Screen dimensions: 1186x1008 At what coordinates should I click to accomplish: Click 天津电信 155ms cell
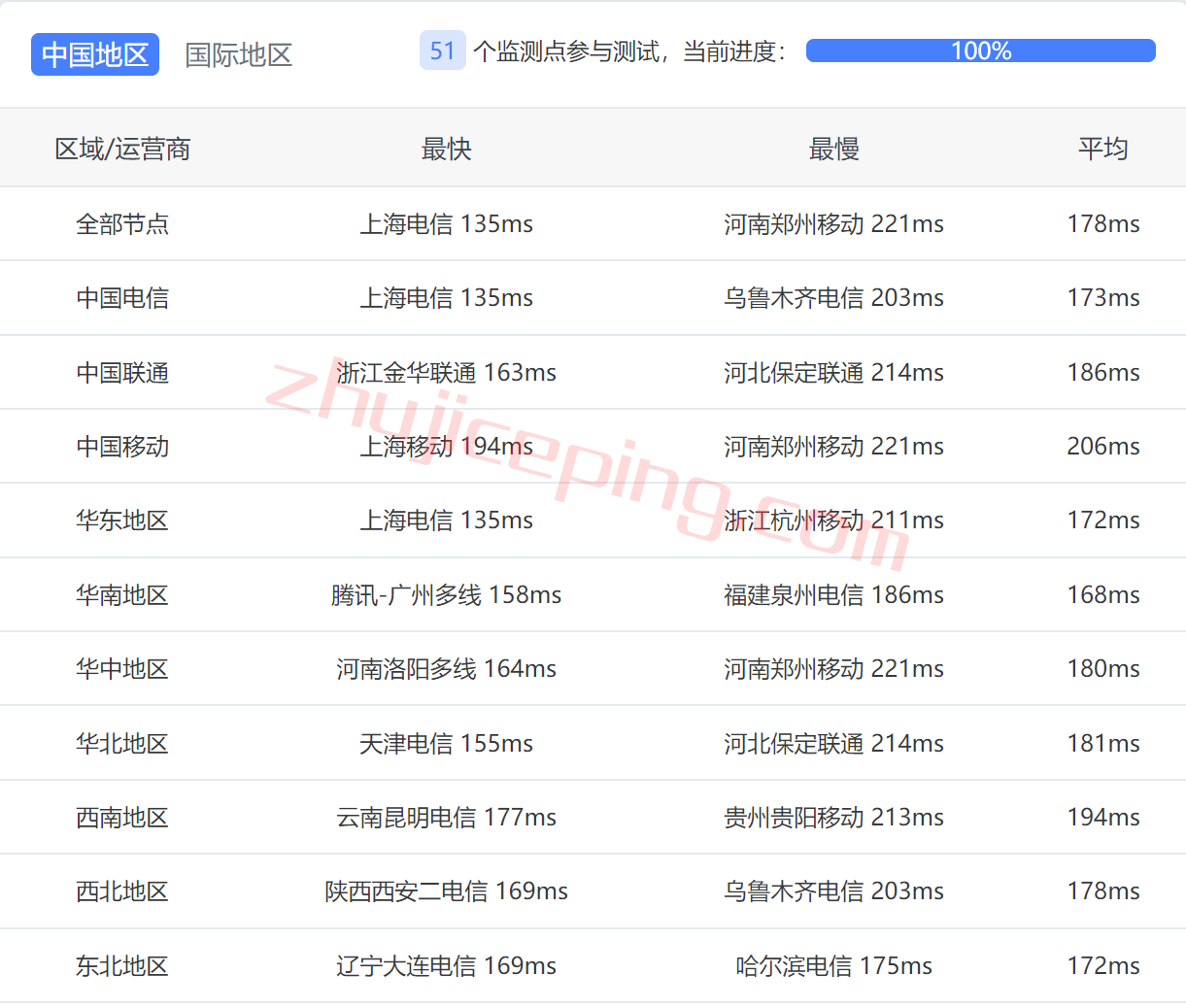coord(447,744)
